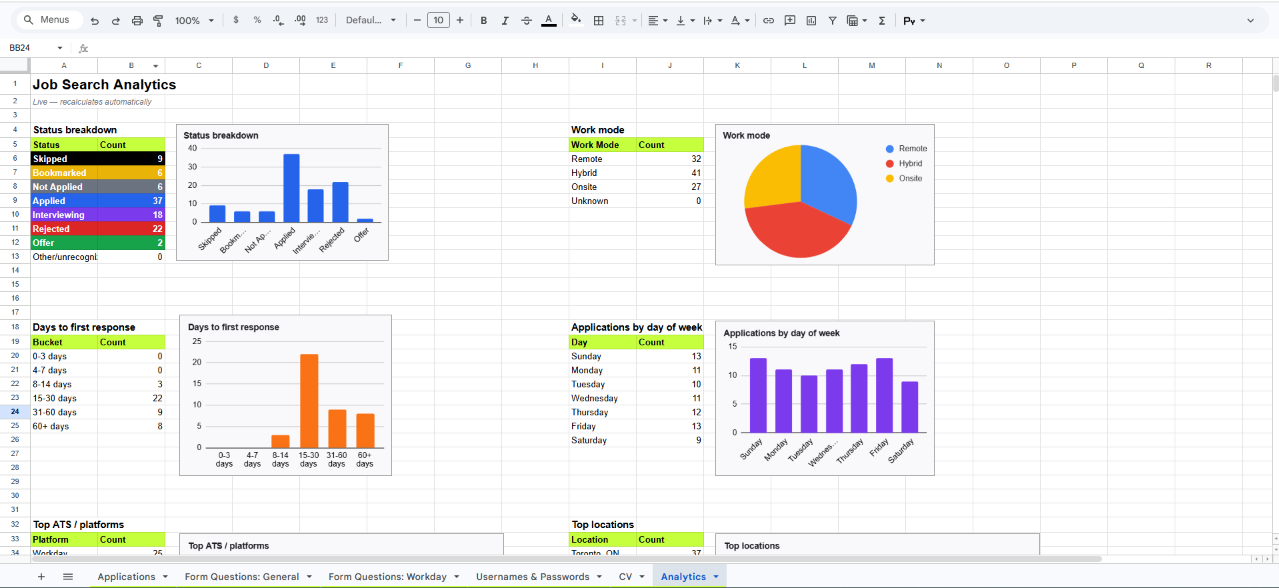
Task: Click the 'Hybrid' work mode cell
Action: [x=603, y=173]
